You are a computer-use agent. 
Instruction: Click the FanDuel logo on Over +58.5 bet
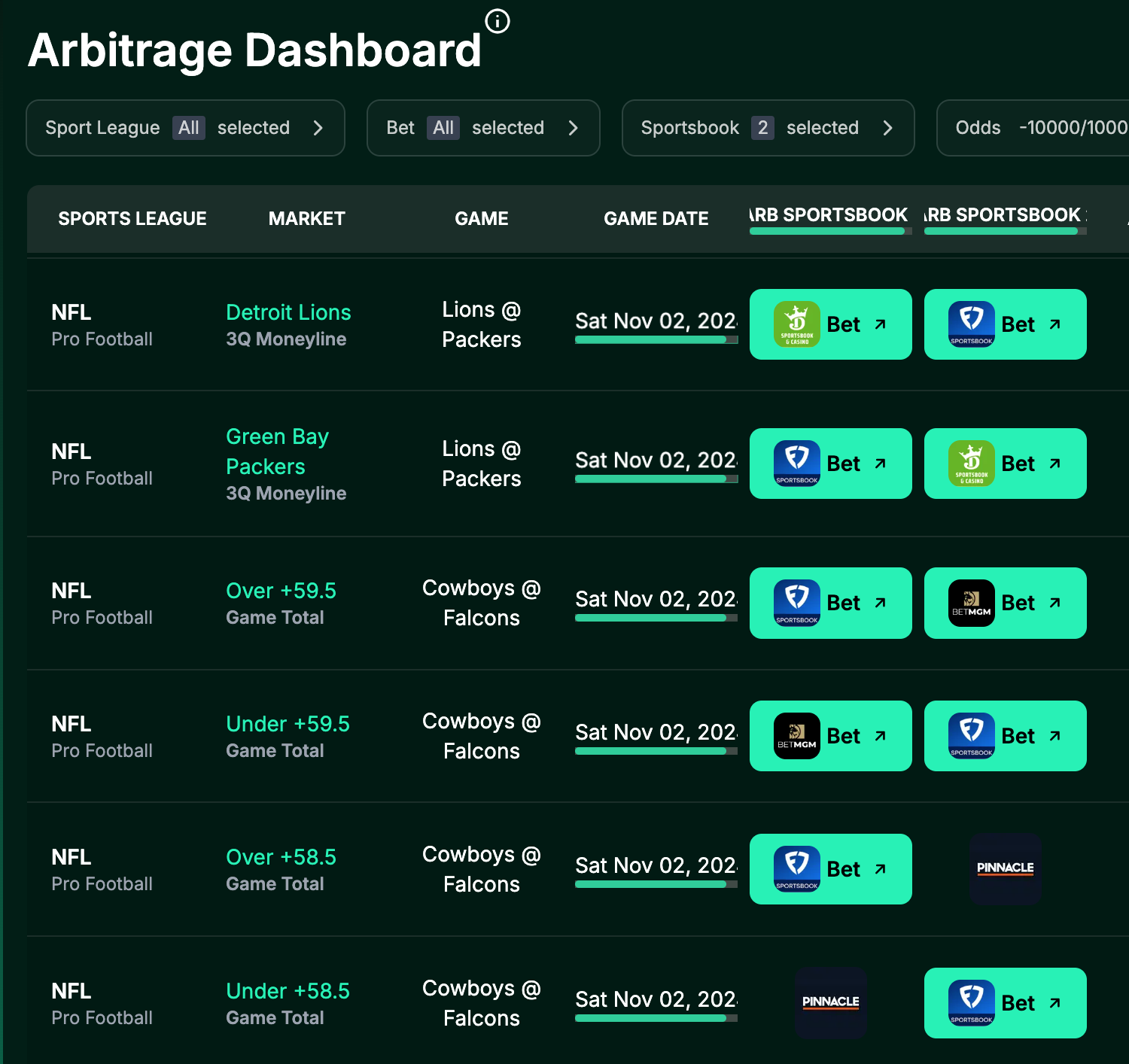coord(796,869)
